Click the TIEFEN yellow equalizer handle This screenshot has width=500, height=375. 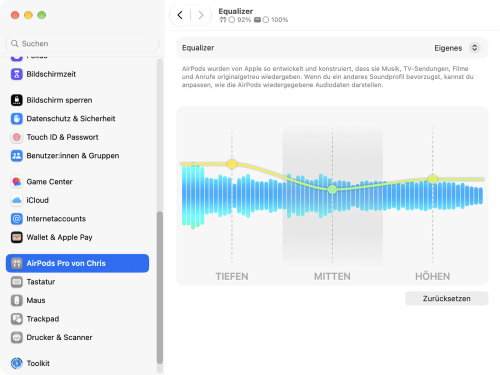point(232,164)
